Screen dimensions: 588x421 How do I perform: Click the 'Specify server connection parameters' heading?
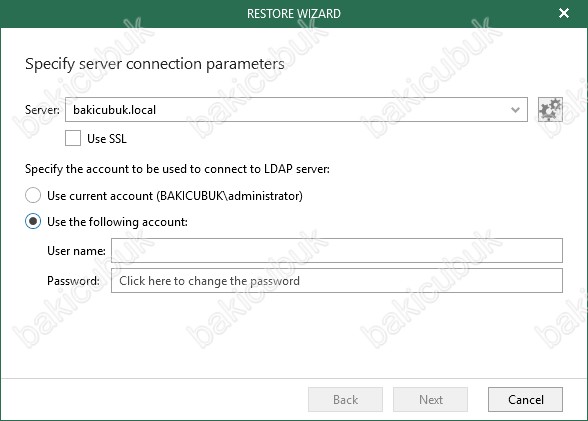coord(155,64)
